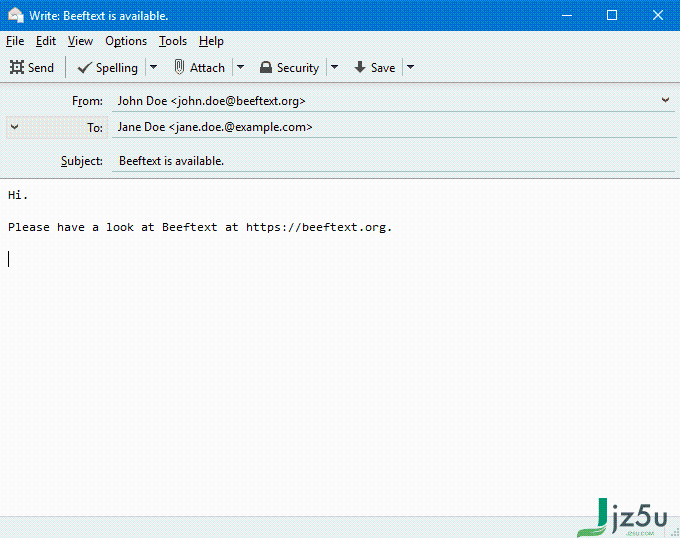This screenshot has width=680, height=538.
Task: Minimize the Write window
Action: coord(567,15)
